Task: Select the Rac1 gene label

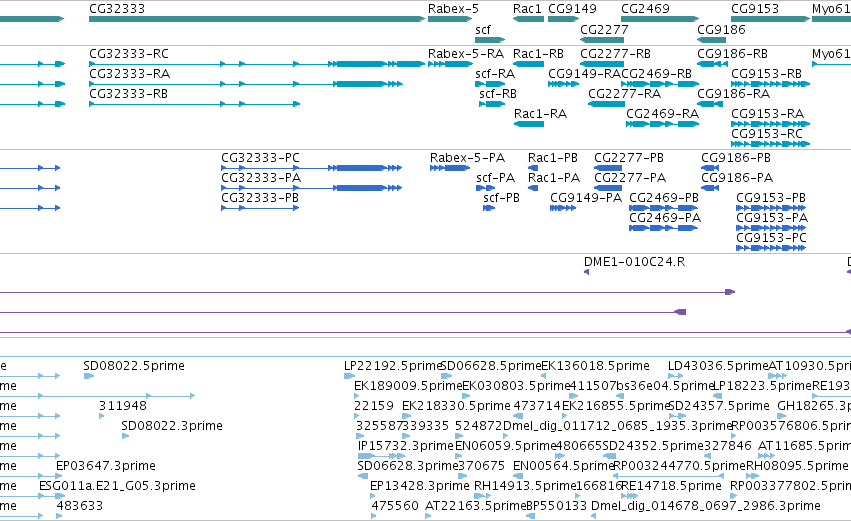Action: (x=527, y=9)
